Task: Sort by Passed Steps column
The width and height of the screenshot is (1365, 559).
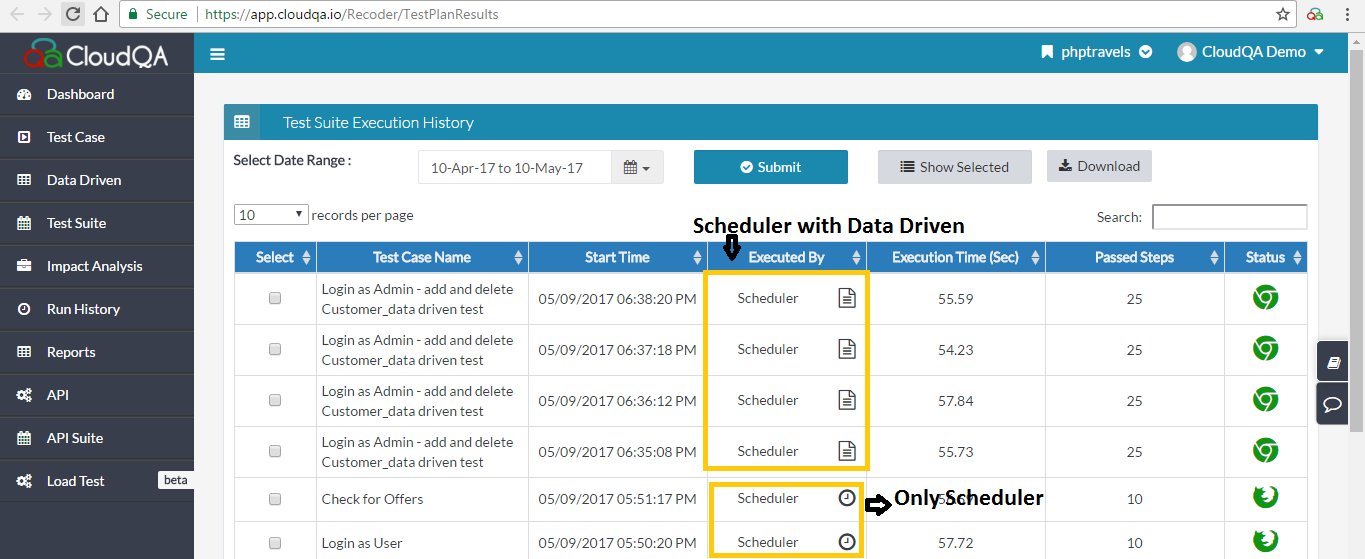Action: (x=1135, y=257)
